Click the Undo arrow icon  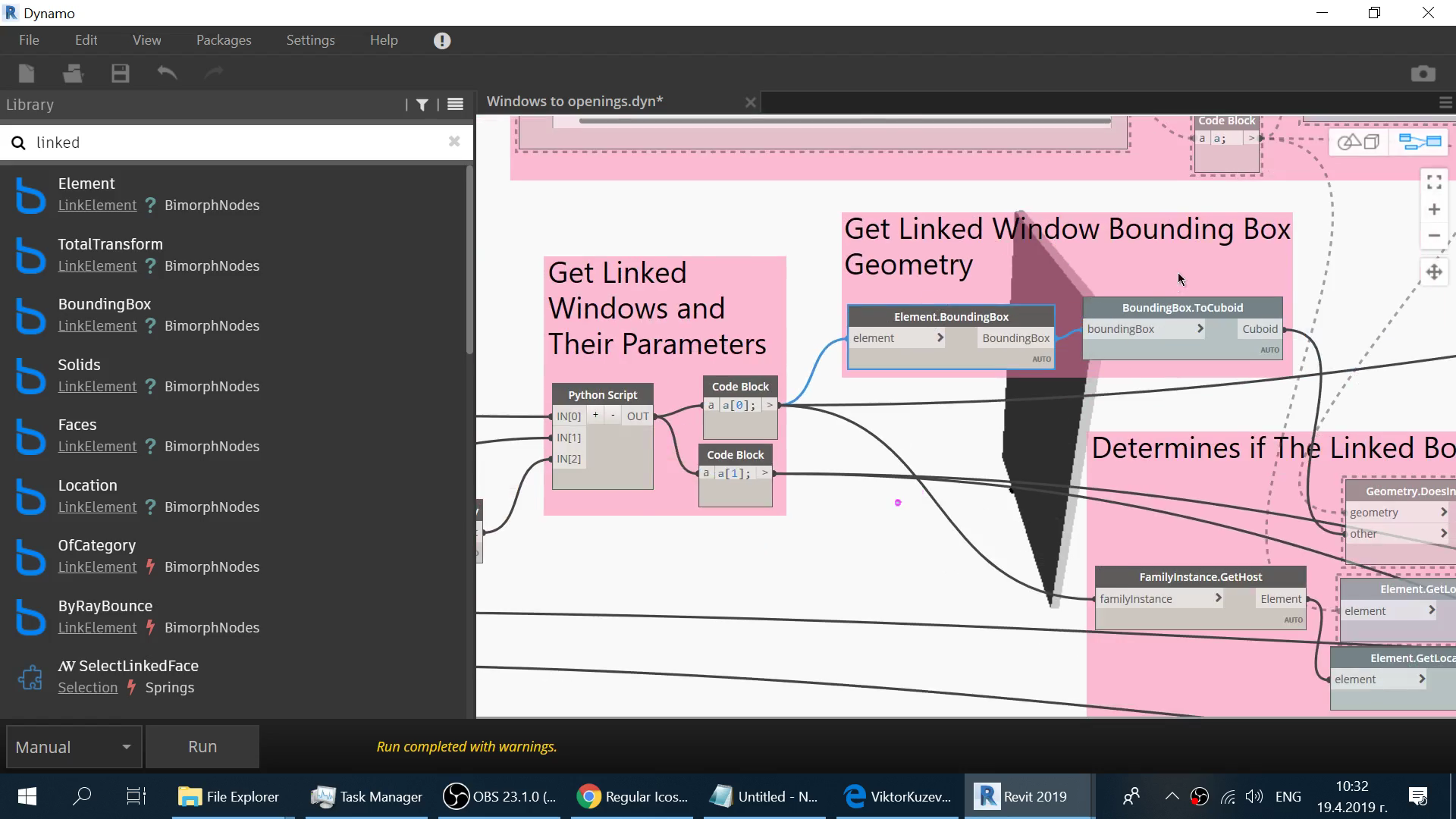tap(167, 74)
